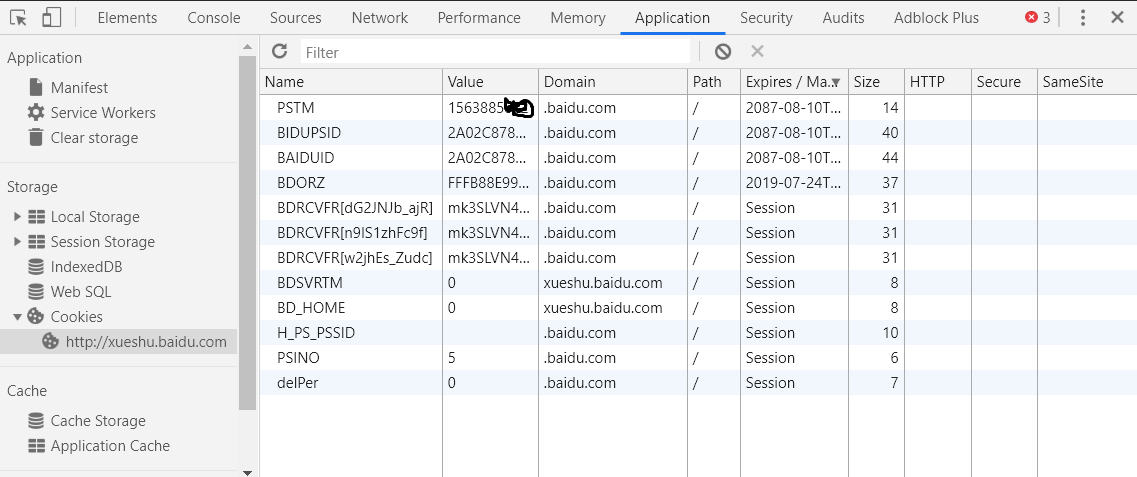Click the delete selected cookie X icon

757,52
